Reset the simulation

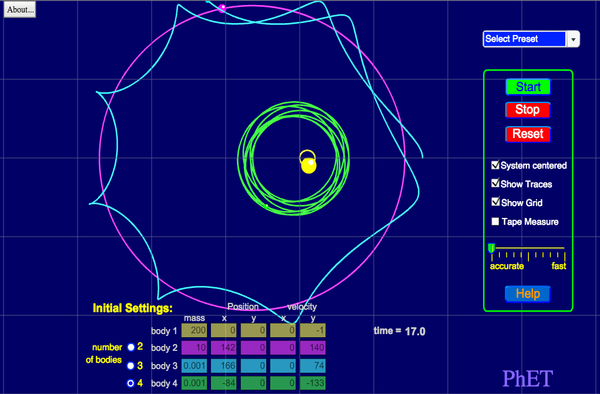coord(528,134)
